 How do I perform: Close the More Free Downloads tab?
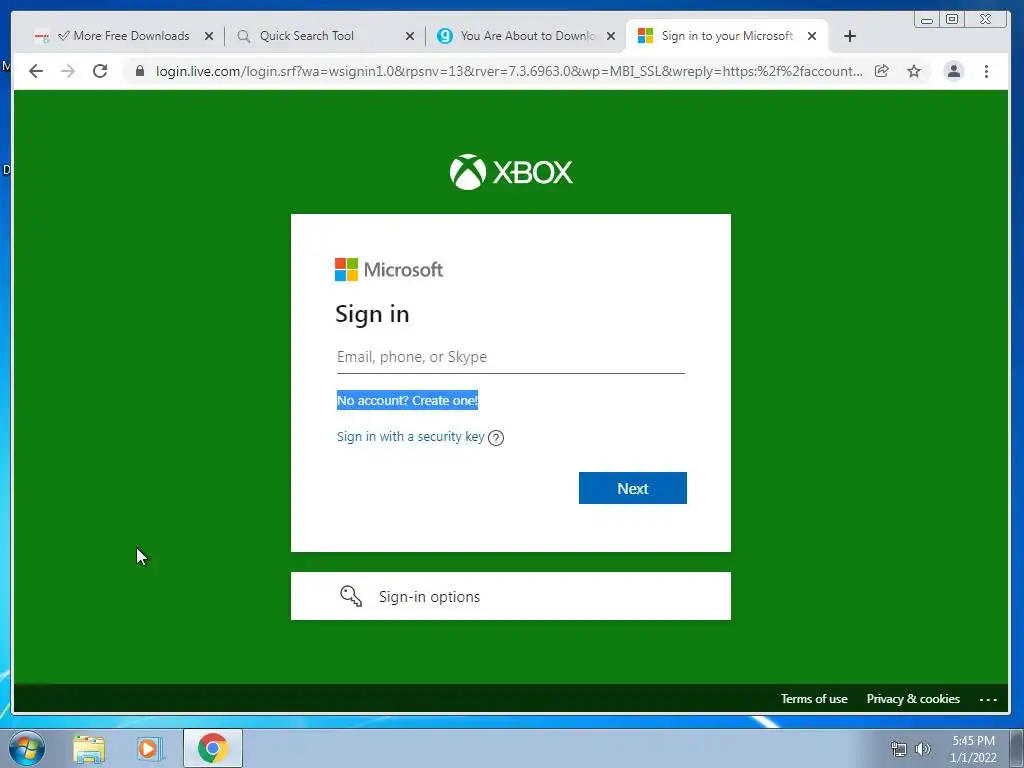(209, 36)
